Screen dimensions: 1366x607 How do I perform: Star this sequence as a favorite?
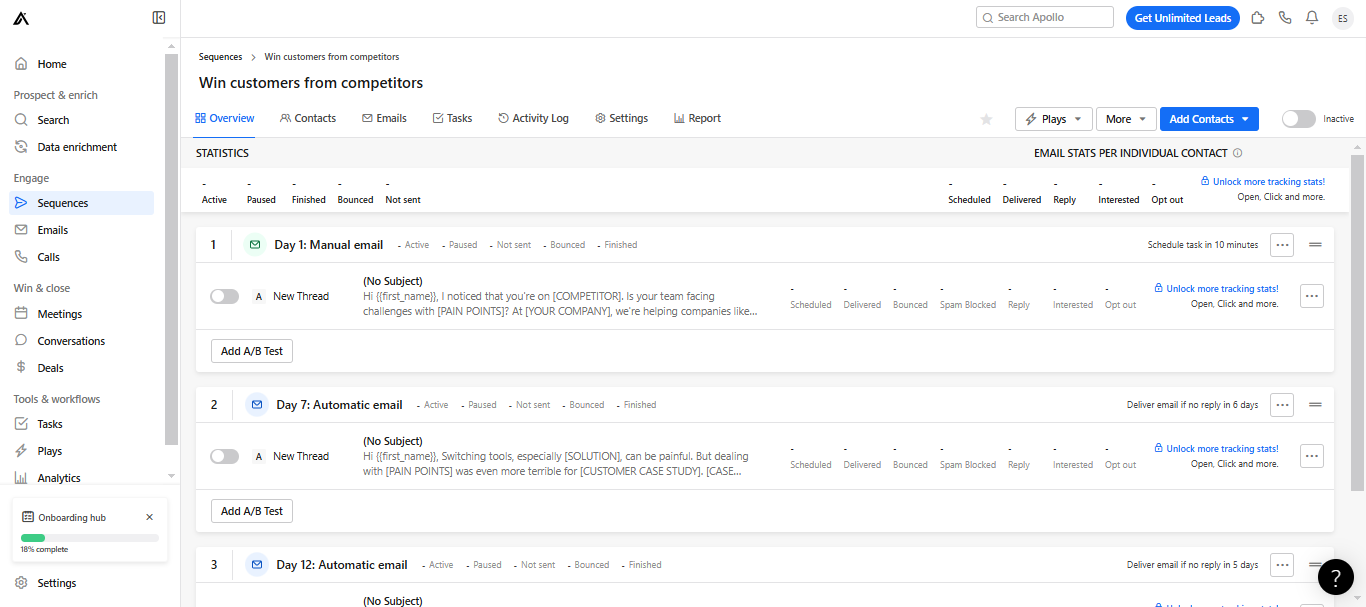click(986, 119)
